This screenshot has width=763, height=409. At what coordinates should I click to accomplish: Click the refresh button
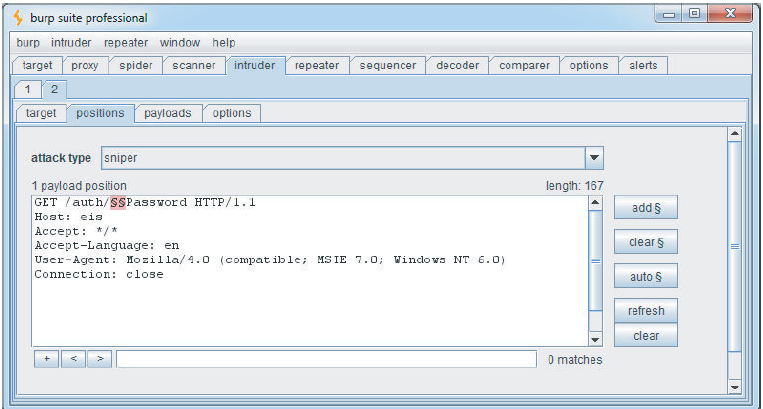point(646,311)
